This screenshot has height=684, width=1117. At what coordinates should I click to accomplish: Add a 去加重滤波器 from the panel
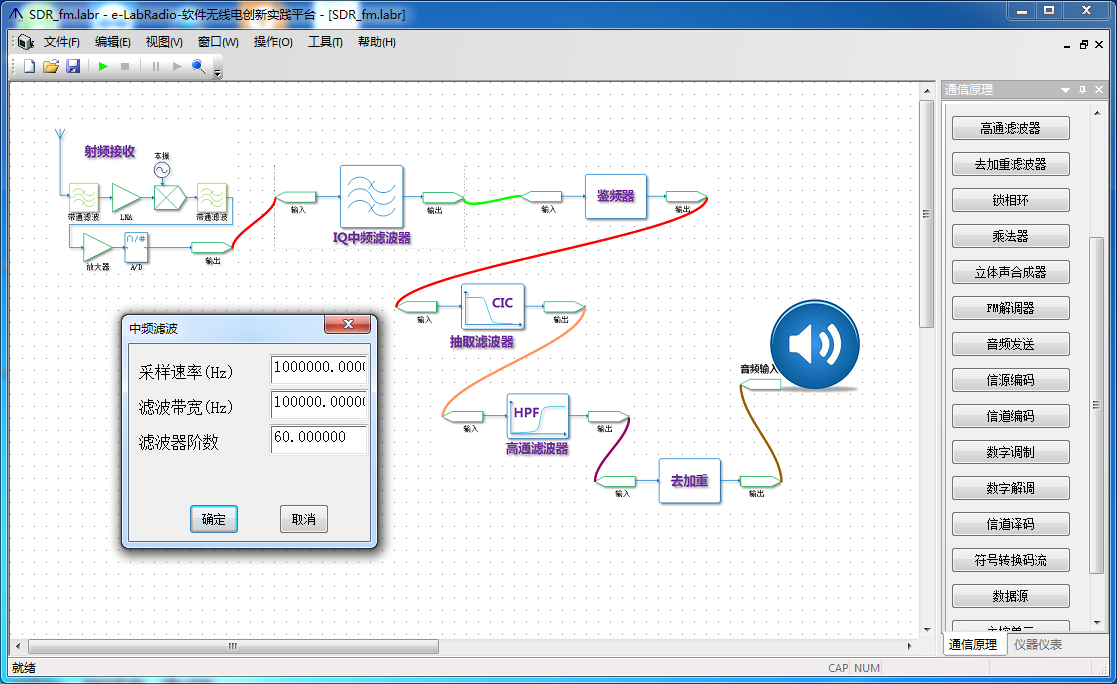coord(1010,164)
